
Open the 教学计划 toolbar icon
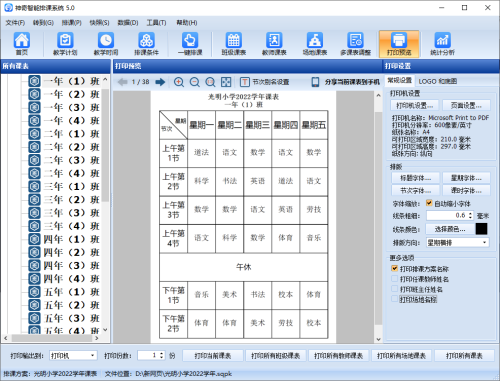(65, 44)
